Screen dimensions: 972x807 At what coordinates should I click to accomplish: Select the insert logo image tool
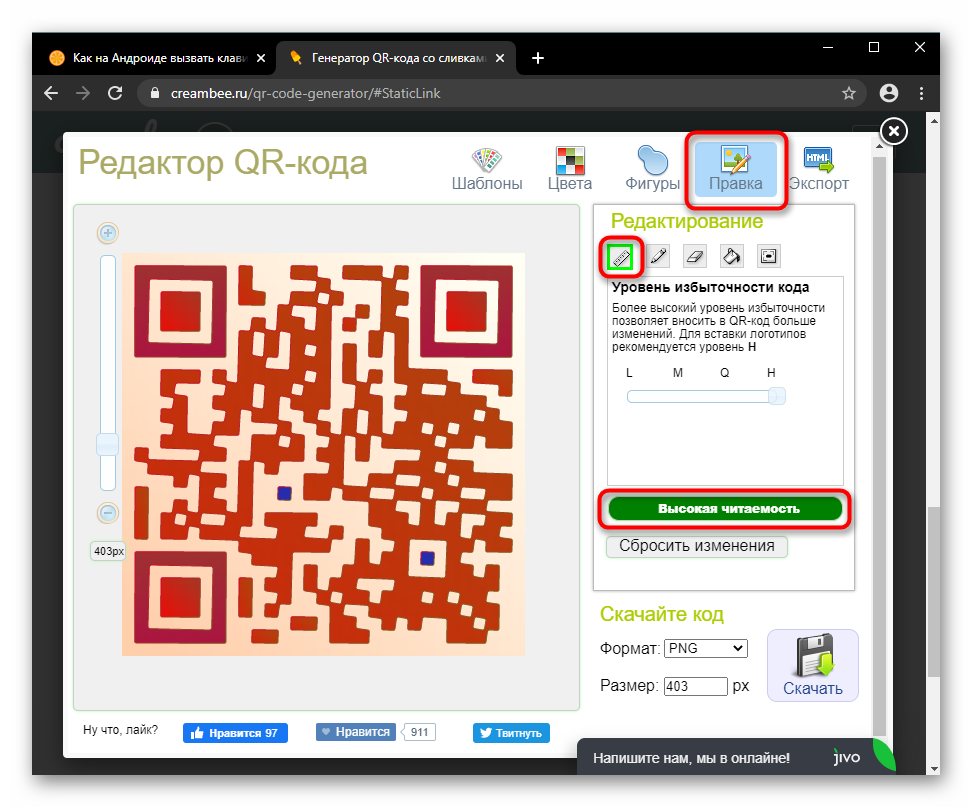768,256
